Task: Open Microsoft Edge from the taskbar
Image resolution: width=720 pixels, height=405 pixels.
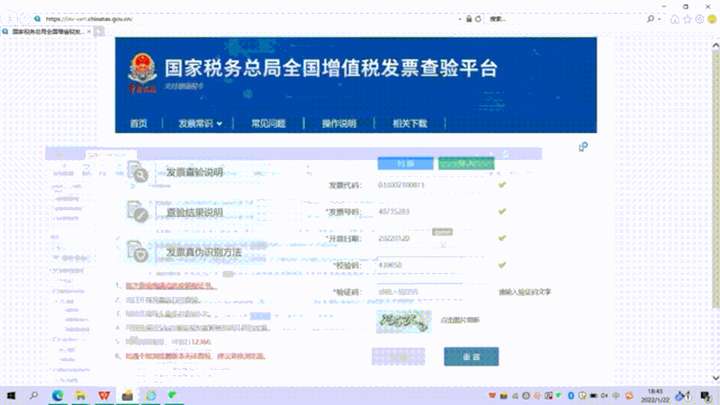Action: coord(57,395)
